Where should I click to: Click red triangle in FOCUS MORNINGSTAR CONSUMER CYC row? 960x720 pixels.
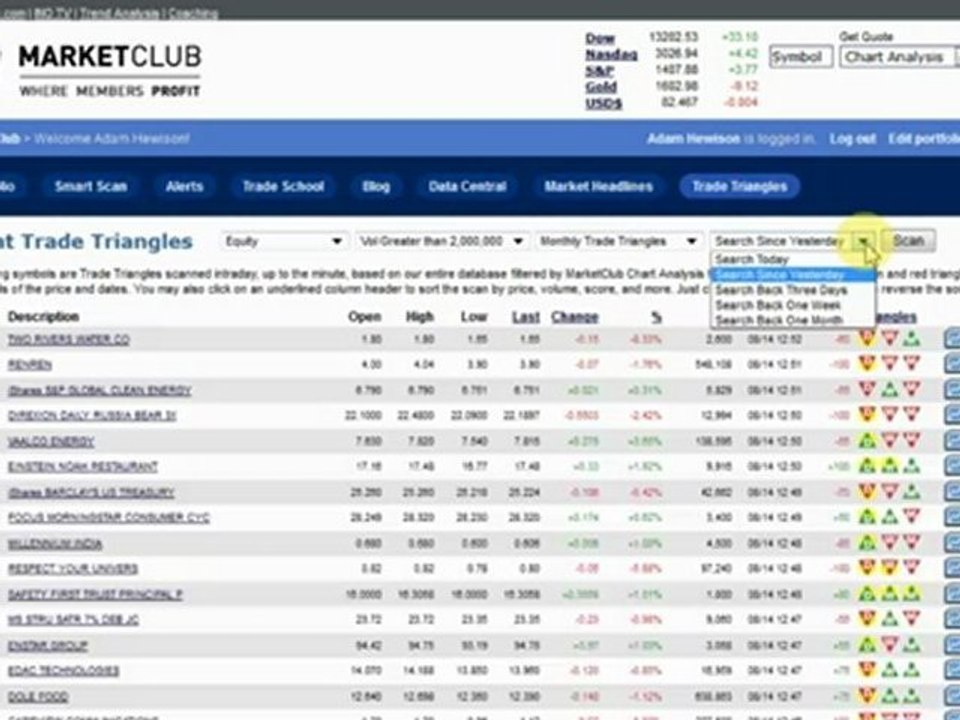click(912, 517)
